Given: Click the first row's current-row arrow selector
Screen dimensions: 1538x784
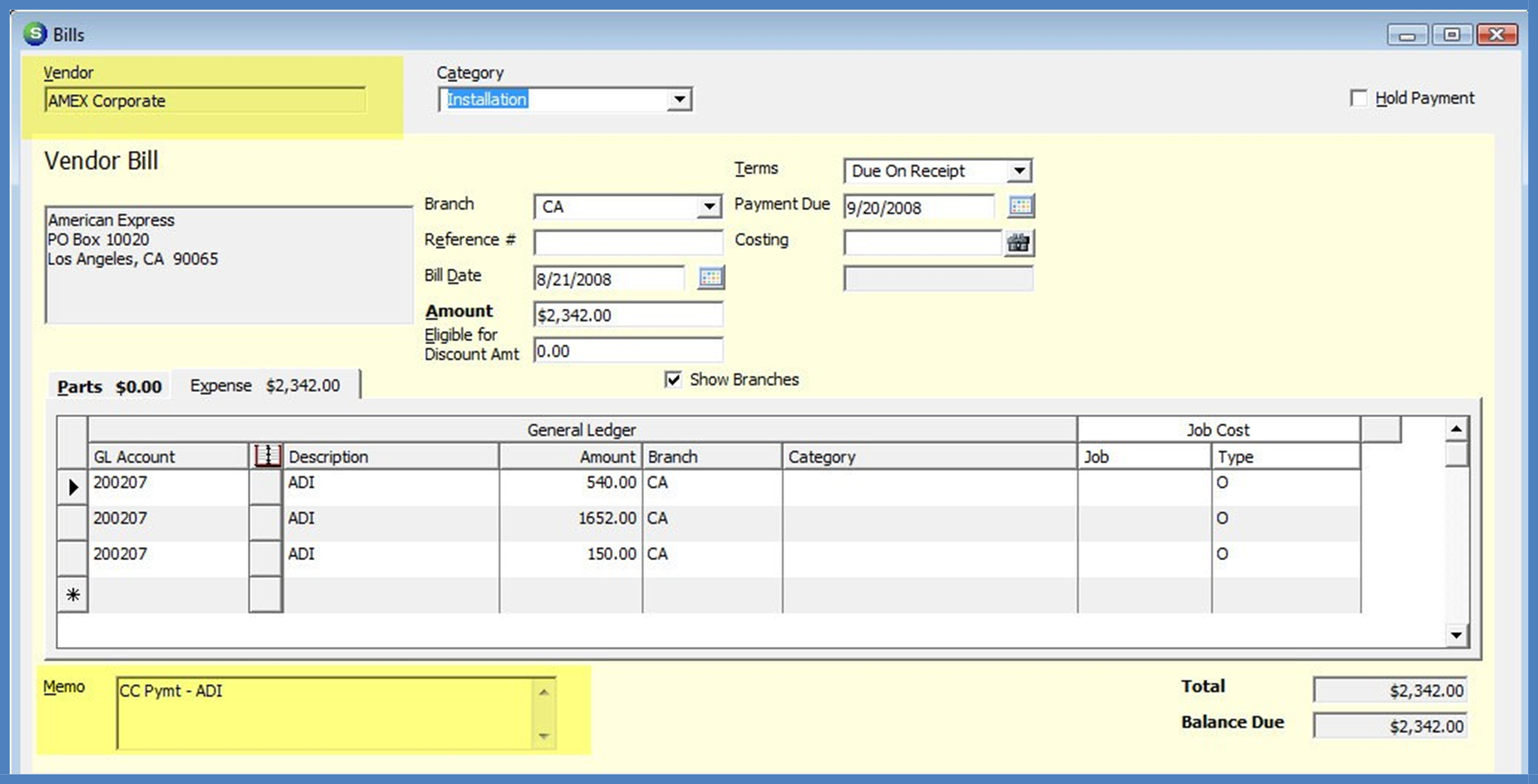Looking at the screenshot, I should [72, 487].
